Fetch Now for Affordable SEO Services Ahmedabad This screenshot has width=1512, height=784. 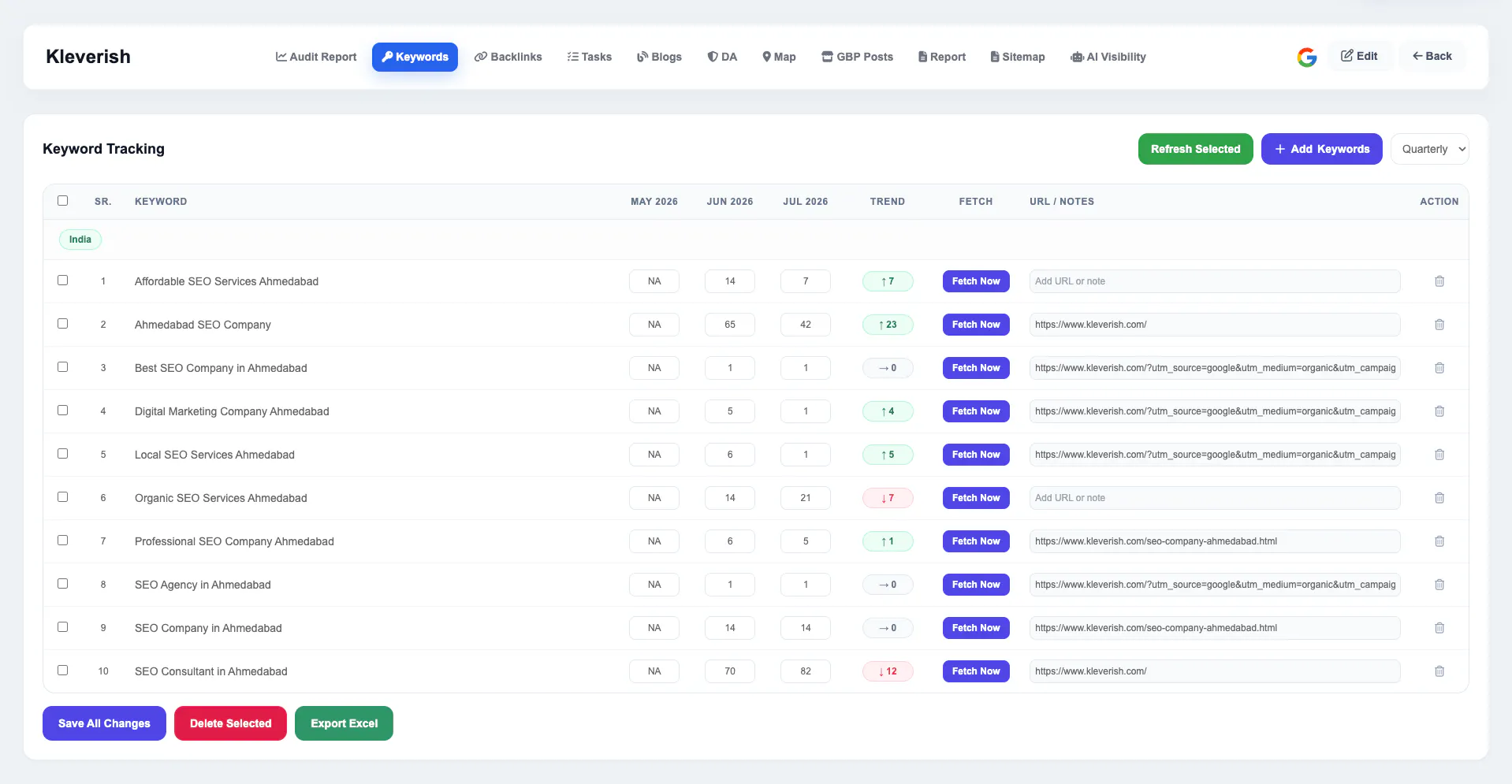(x=976, y=281)
